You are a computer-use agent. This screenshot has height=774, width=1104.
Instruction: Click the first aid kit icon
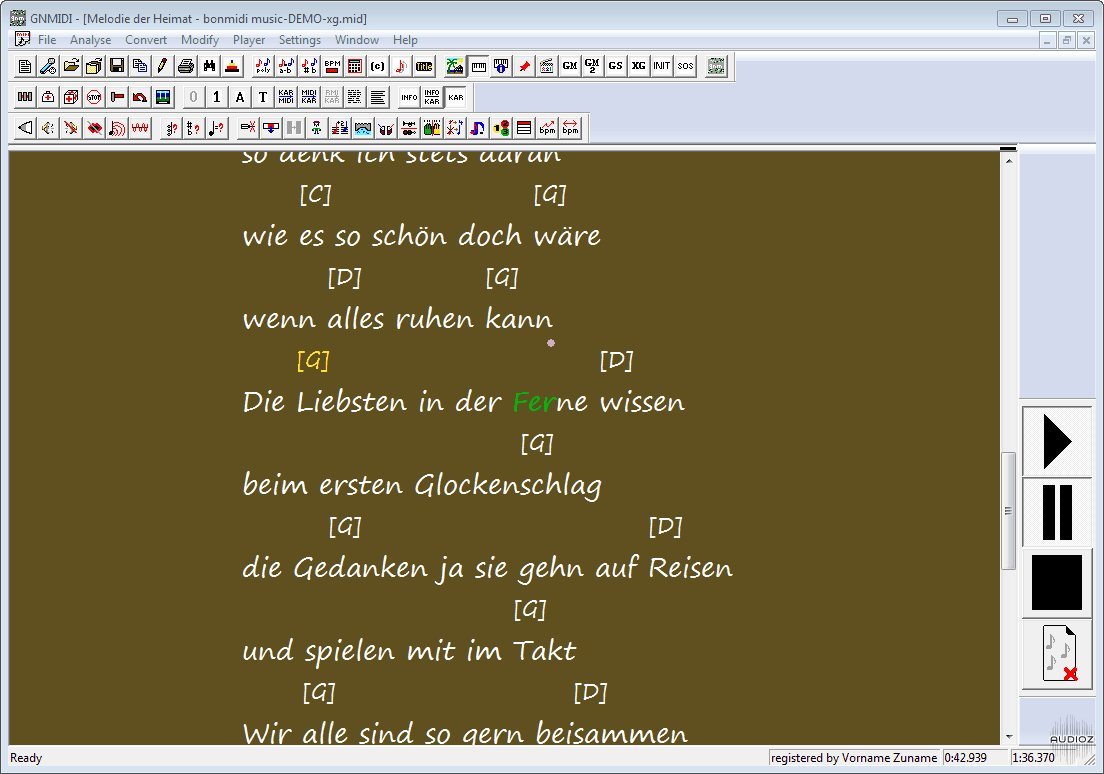[x=48, y=97]
